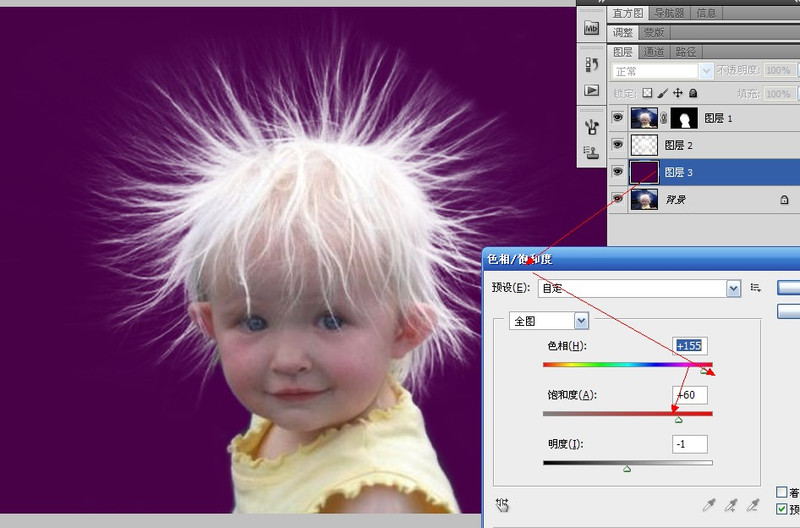Activate the on-image adjustment hand tool

click(502, 505)
